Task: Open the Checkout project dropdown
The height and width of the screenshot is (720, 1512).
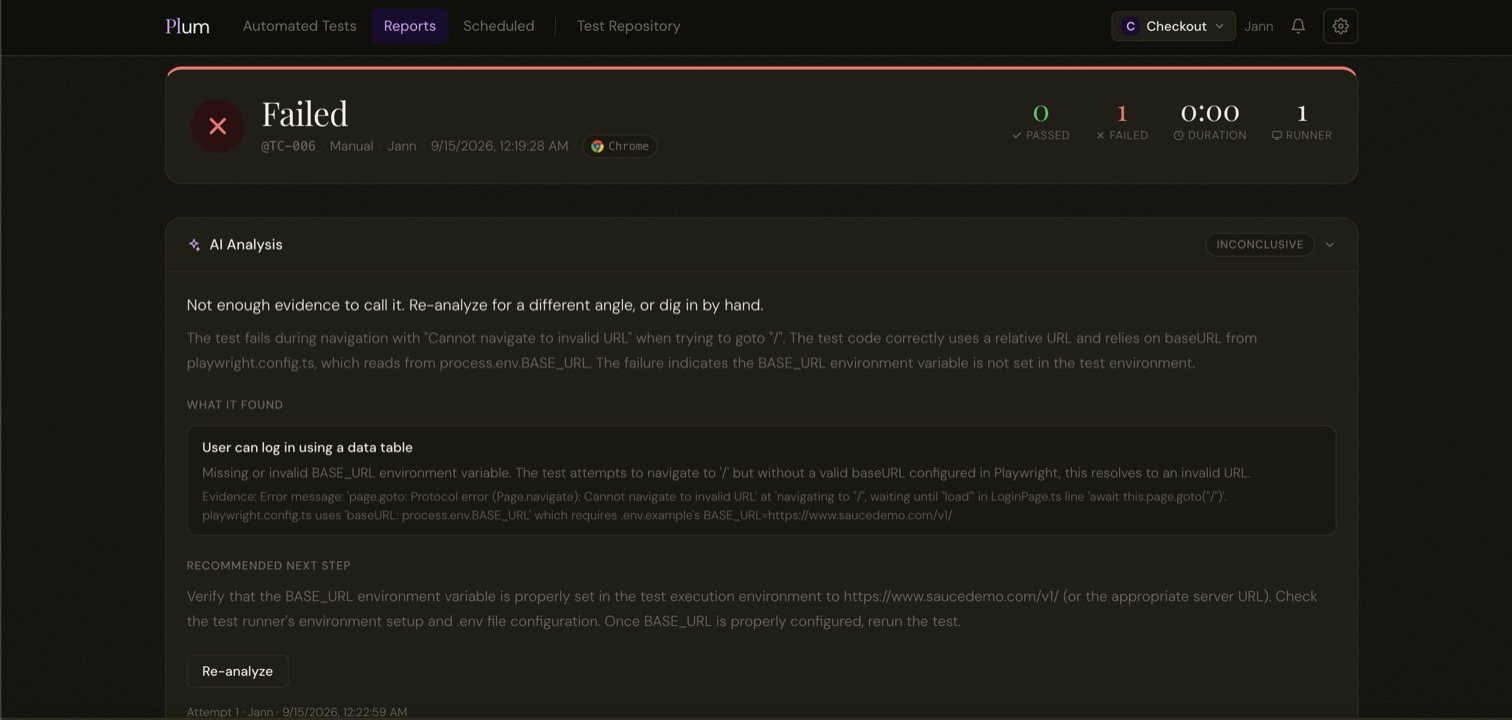Action: point(1173,26)
